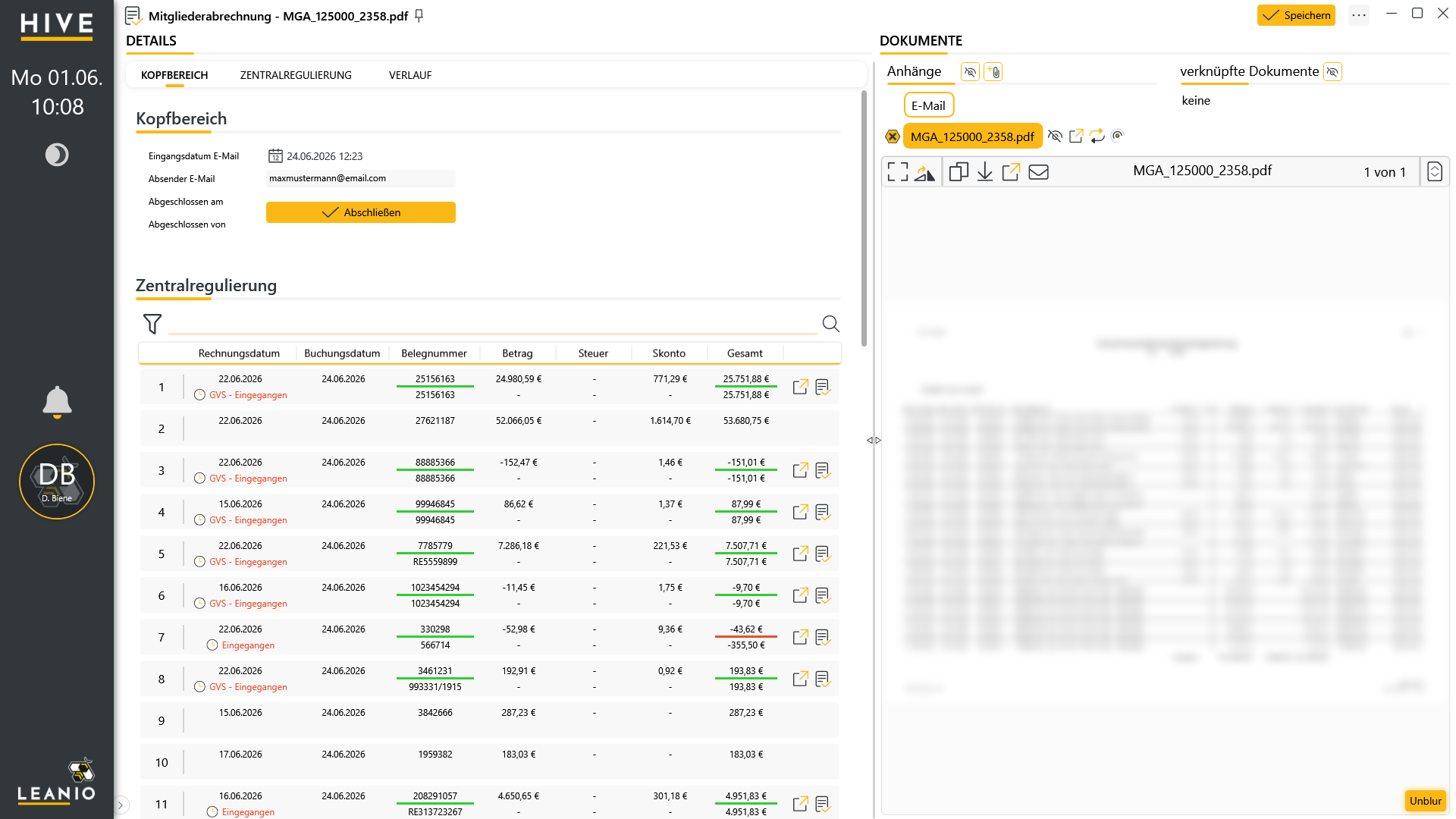Remove the MGA_125000_2358.pdf attachment

point(893,136)
